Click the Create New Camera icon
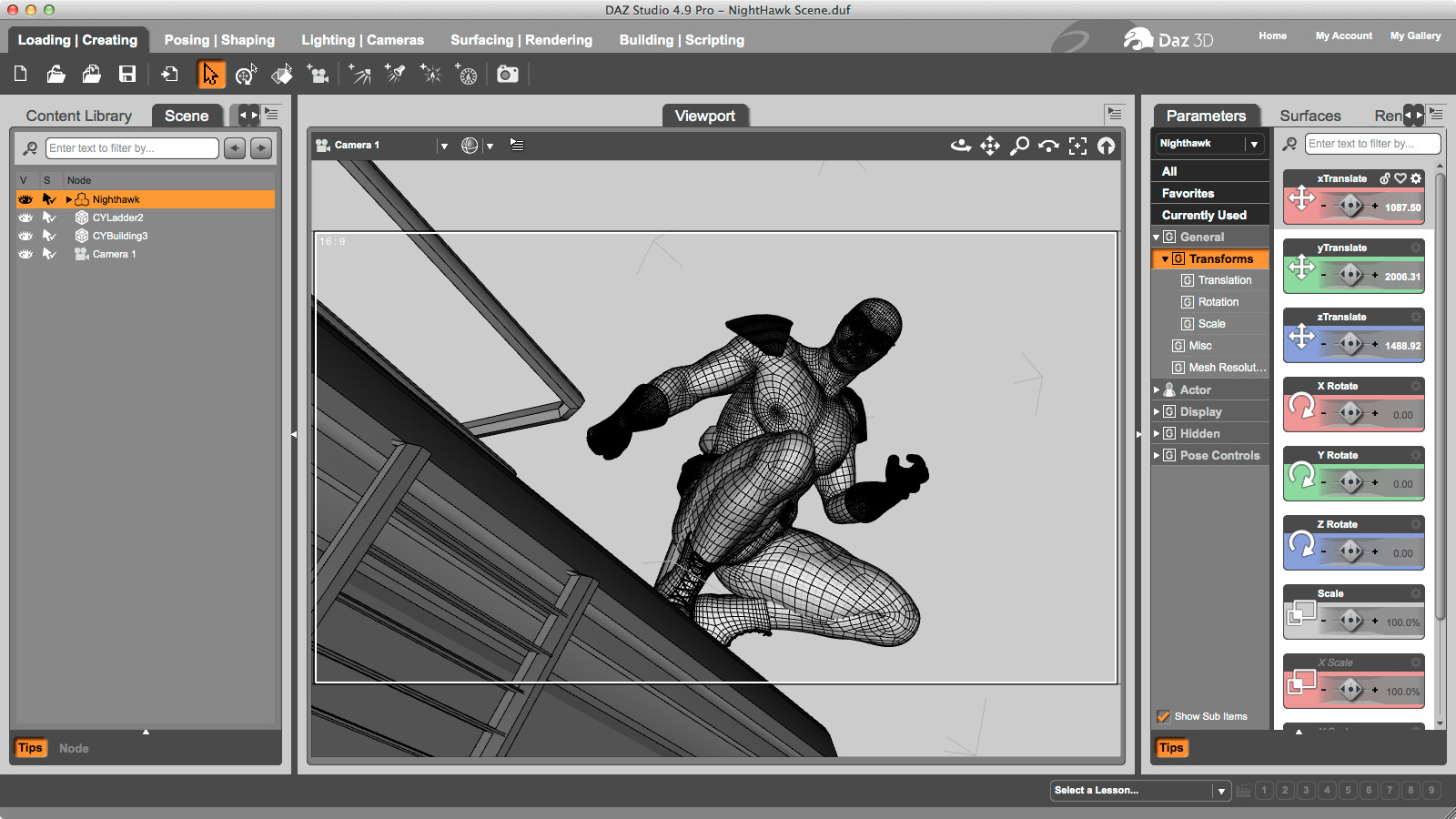The width and height of the screenshot is (1456, 819). click(x=318, y=74)
